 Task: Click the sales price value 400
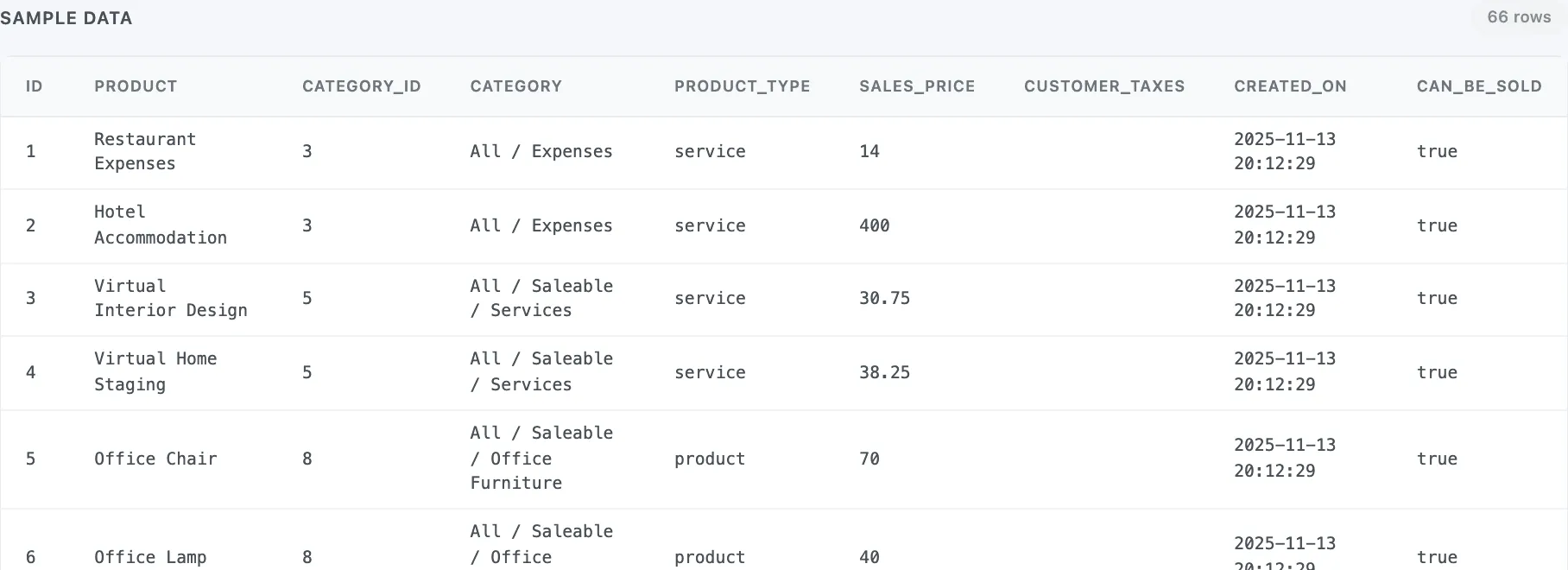875,225
